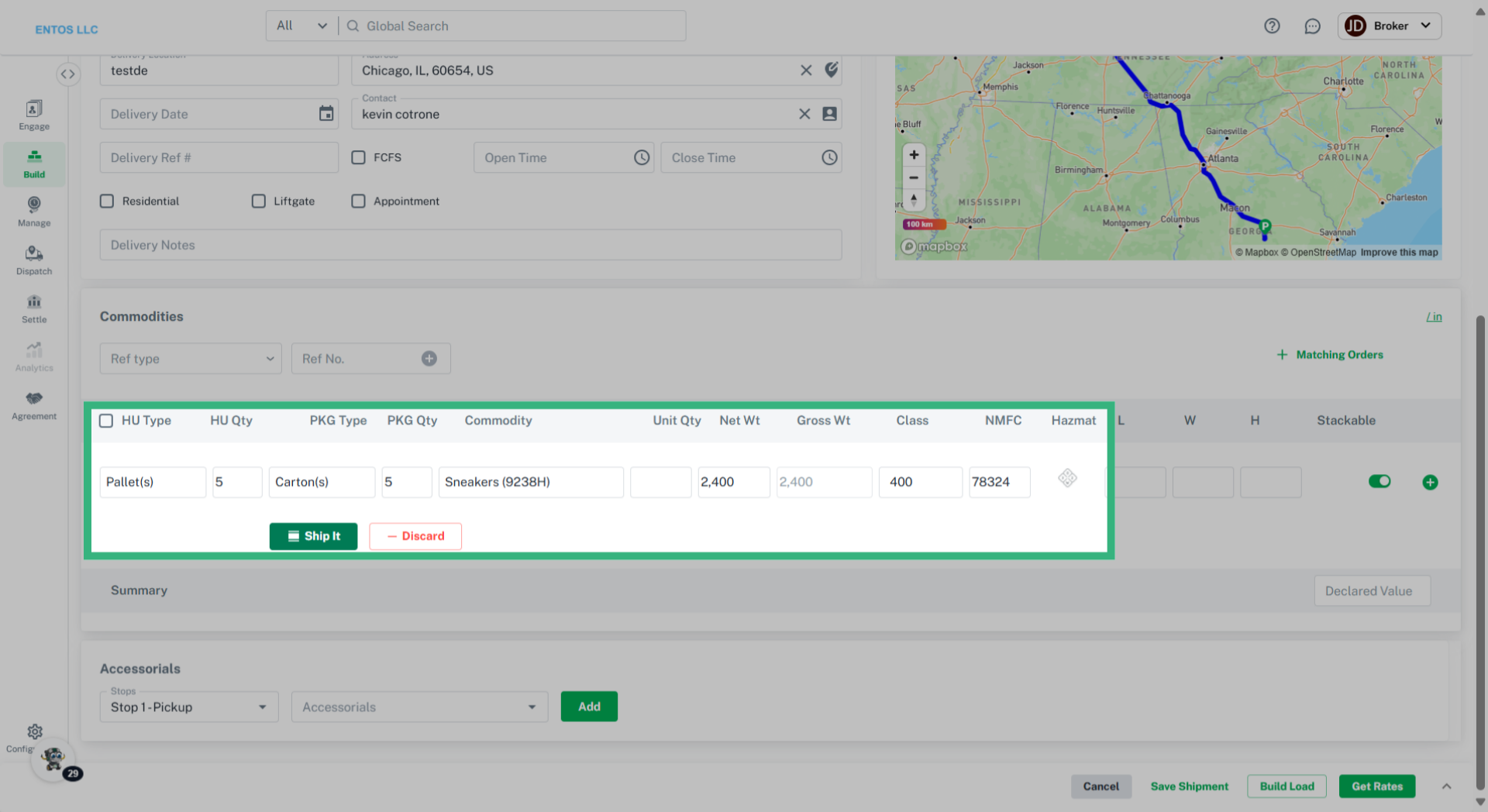Viewport: 1488px width, 812px height.
Task: Click the green add commodity row icon
Action: [1430, 483]
